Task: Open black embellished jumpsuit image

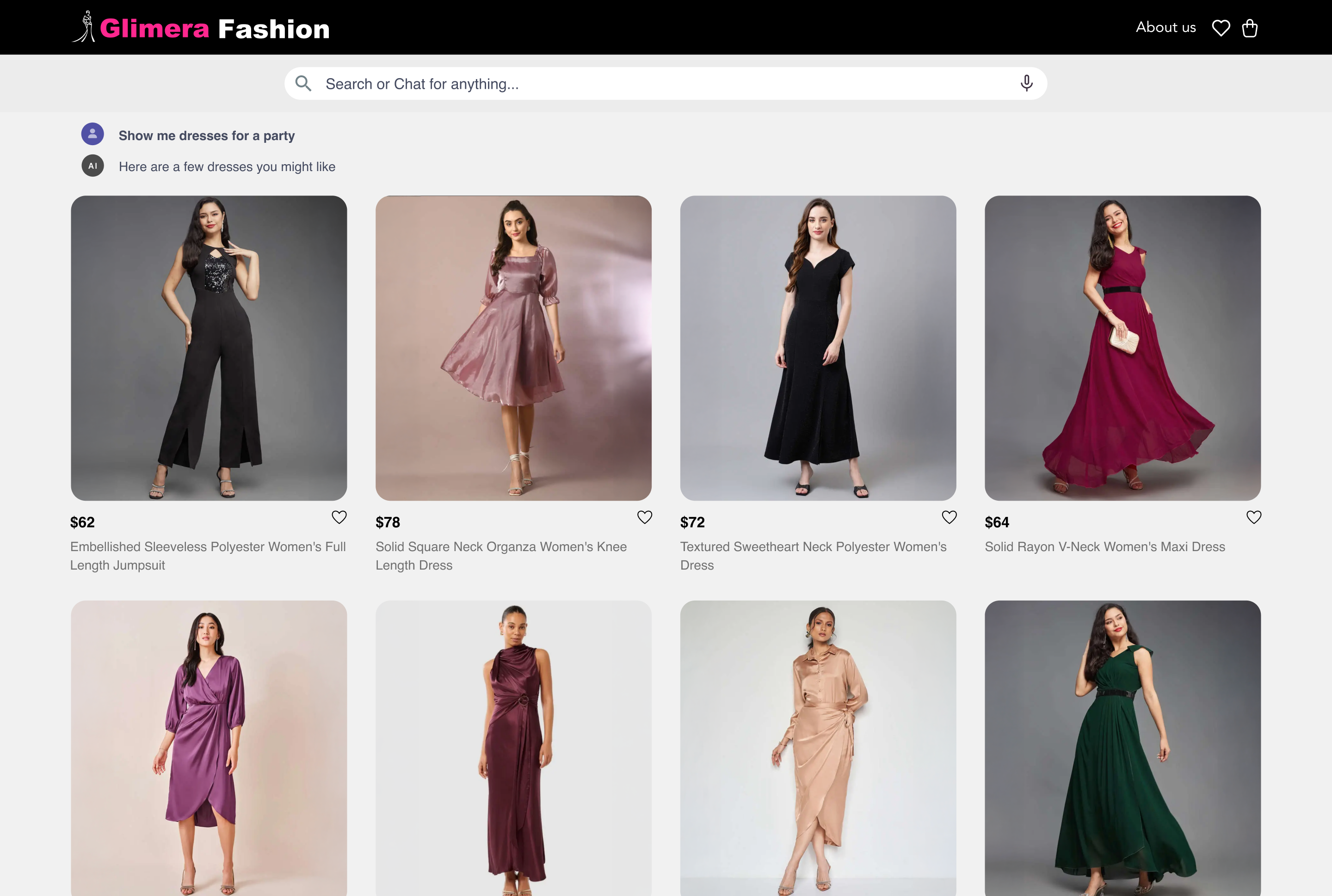Action: 209,348
